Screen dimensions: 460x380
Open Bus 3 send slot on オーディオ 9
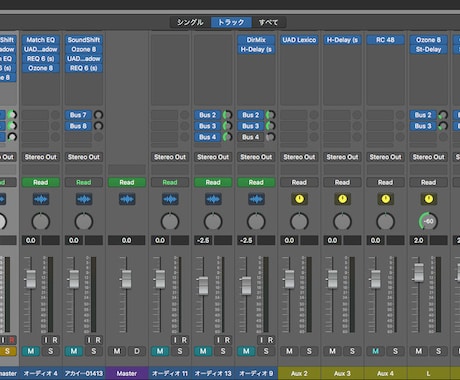click(x=251, y=126)
